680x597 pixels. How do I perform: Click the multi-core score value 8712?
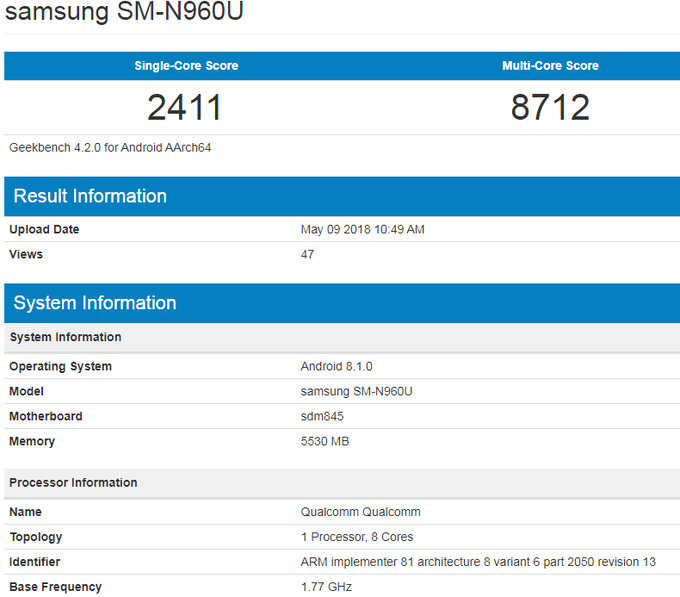pos(550,107)
